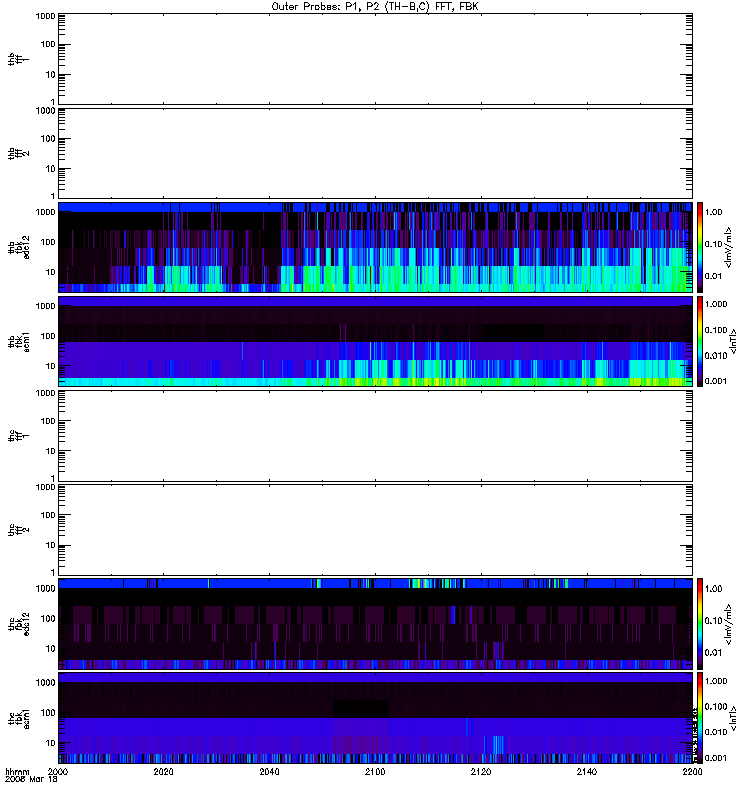Select the thb fbk edc12 color bar

click(700, 247)
